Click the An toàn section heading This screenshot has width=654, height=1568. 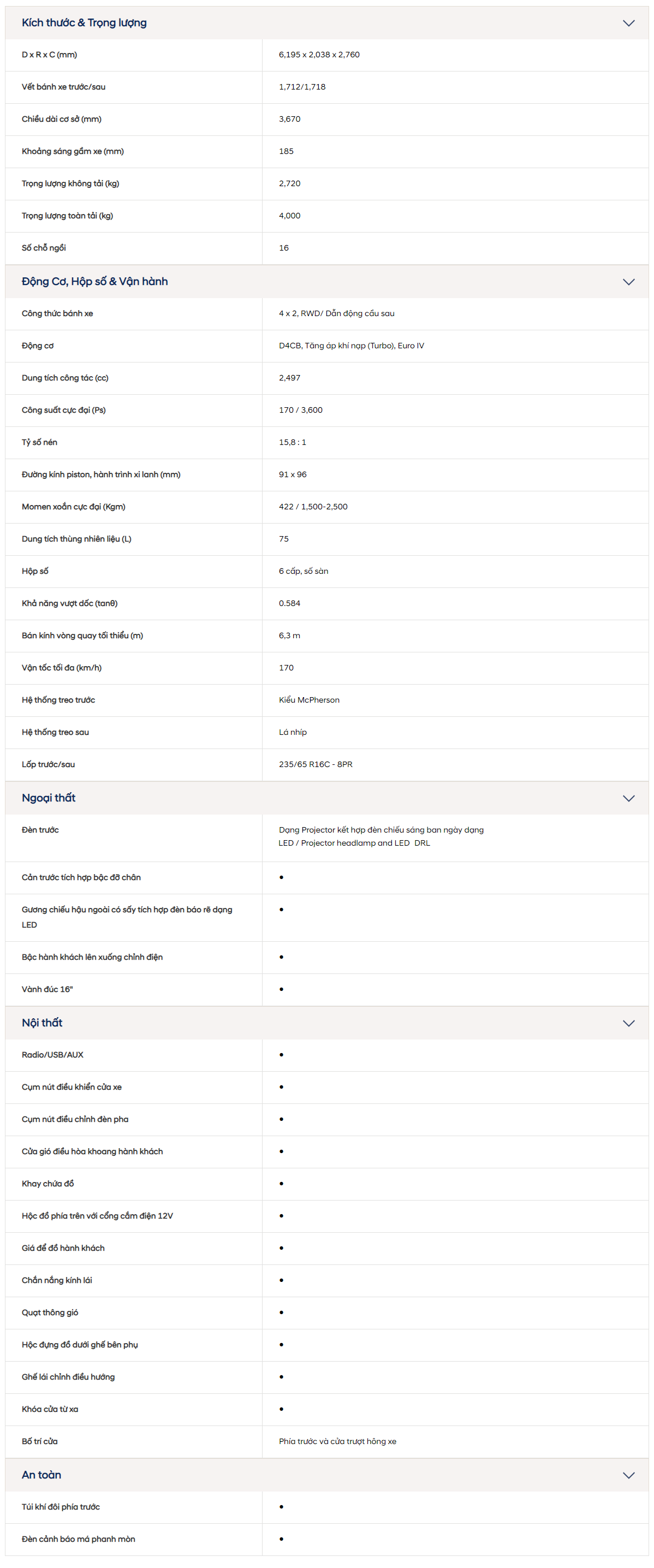tap(41, 1474)
